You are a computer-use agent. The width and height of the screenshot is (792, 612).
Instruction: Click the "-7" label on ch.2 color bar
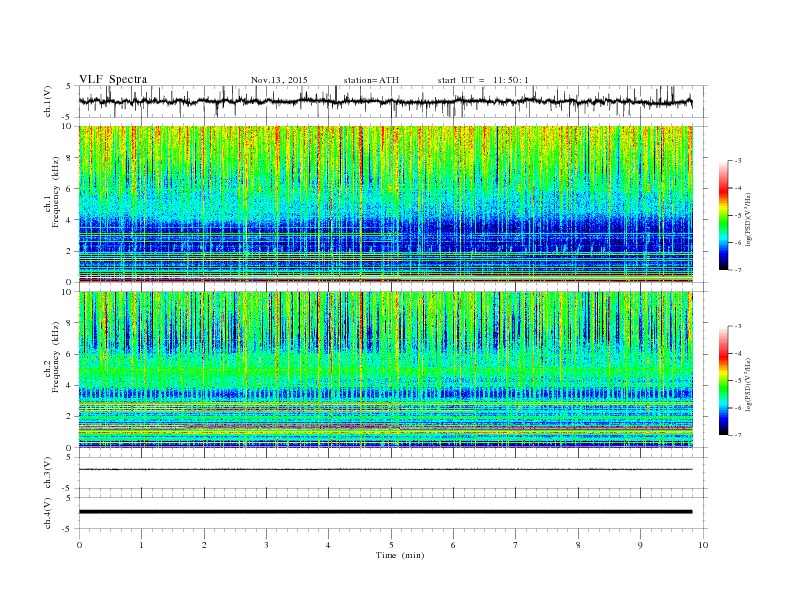[737, 435]
